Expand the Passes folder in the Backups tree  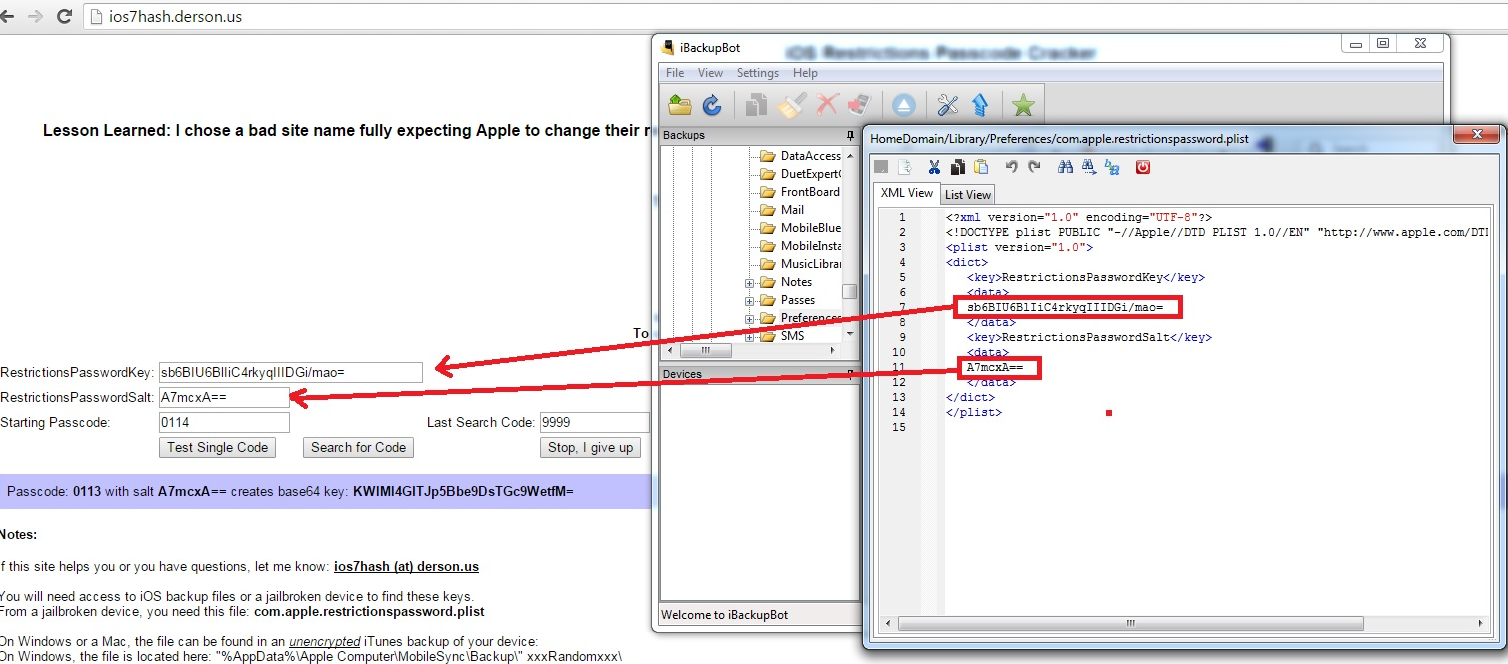coord(749,301)
